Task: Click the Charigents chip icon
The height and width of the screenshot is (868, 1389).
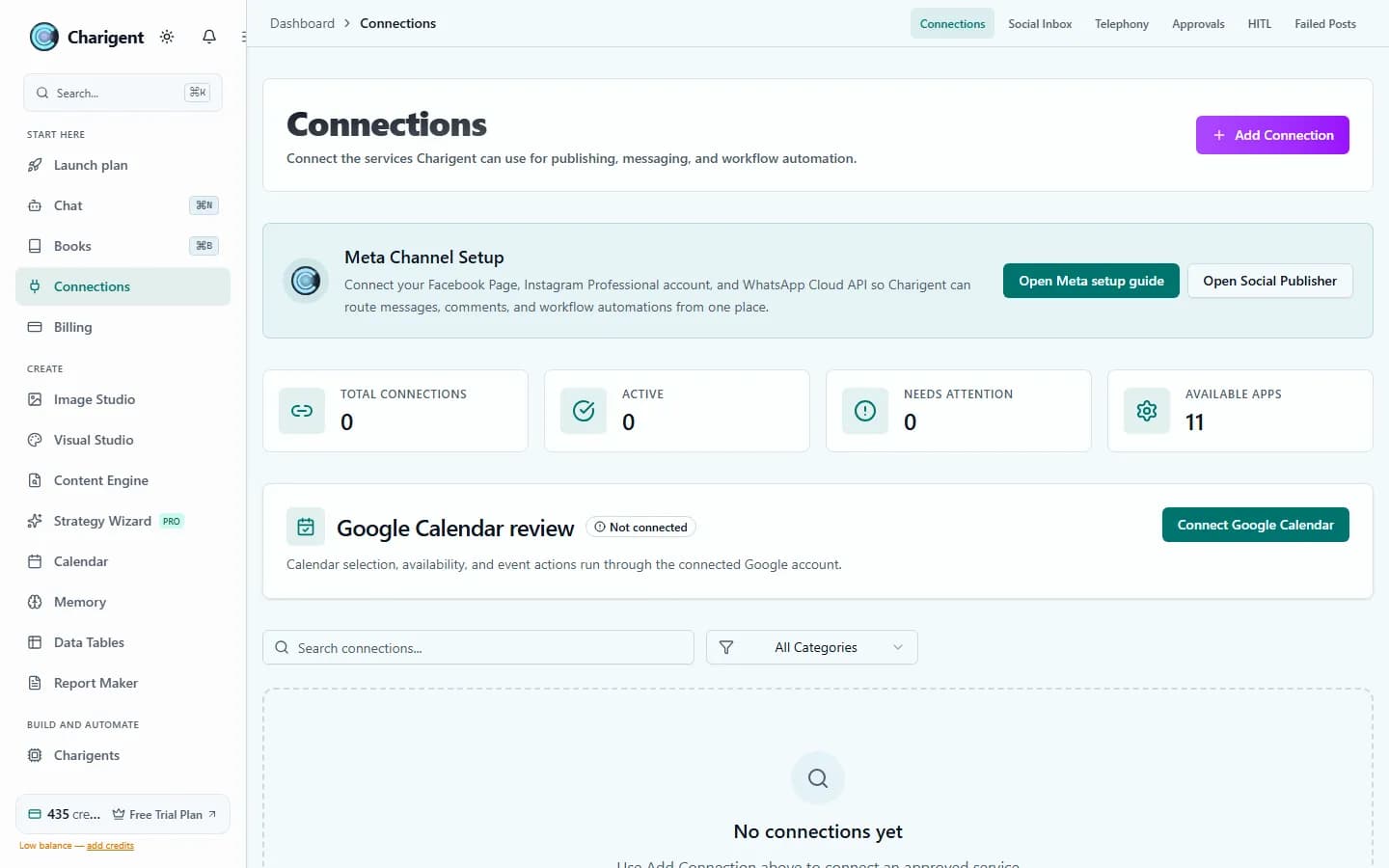Action: (35, 755)
